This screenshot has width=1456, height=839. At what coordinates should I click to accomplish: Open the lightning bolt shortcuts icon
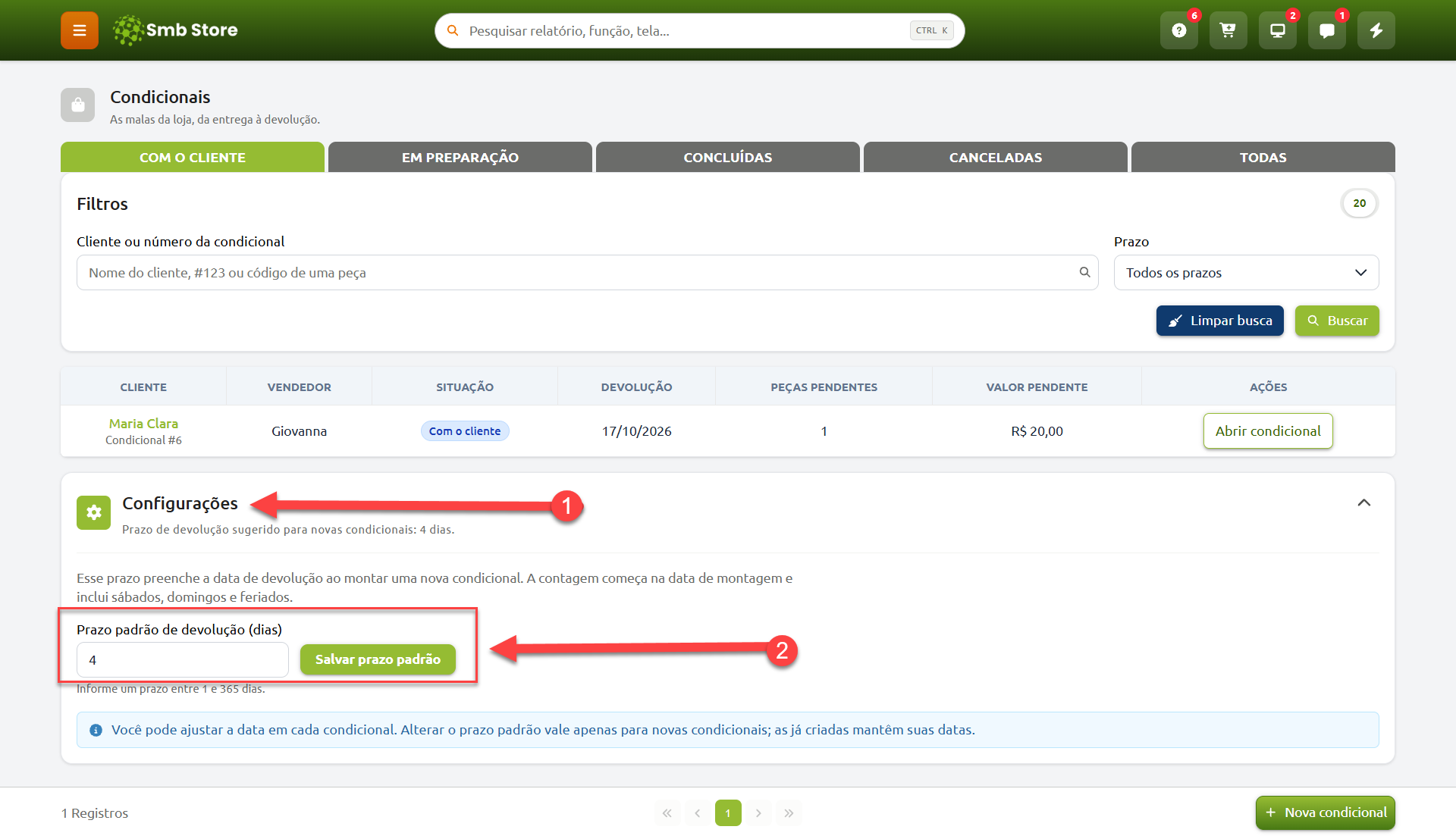(x=1376, y=30)
